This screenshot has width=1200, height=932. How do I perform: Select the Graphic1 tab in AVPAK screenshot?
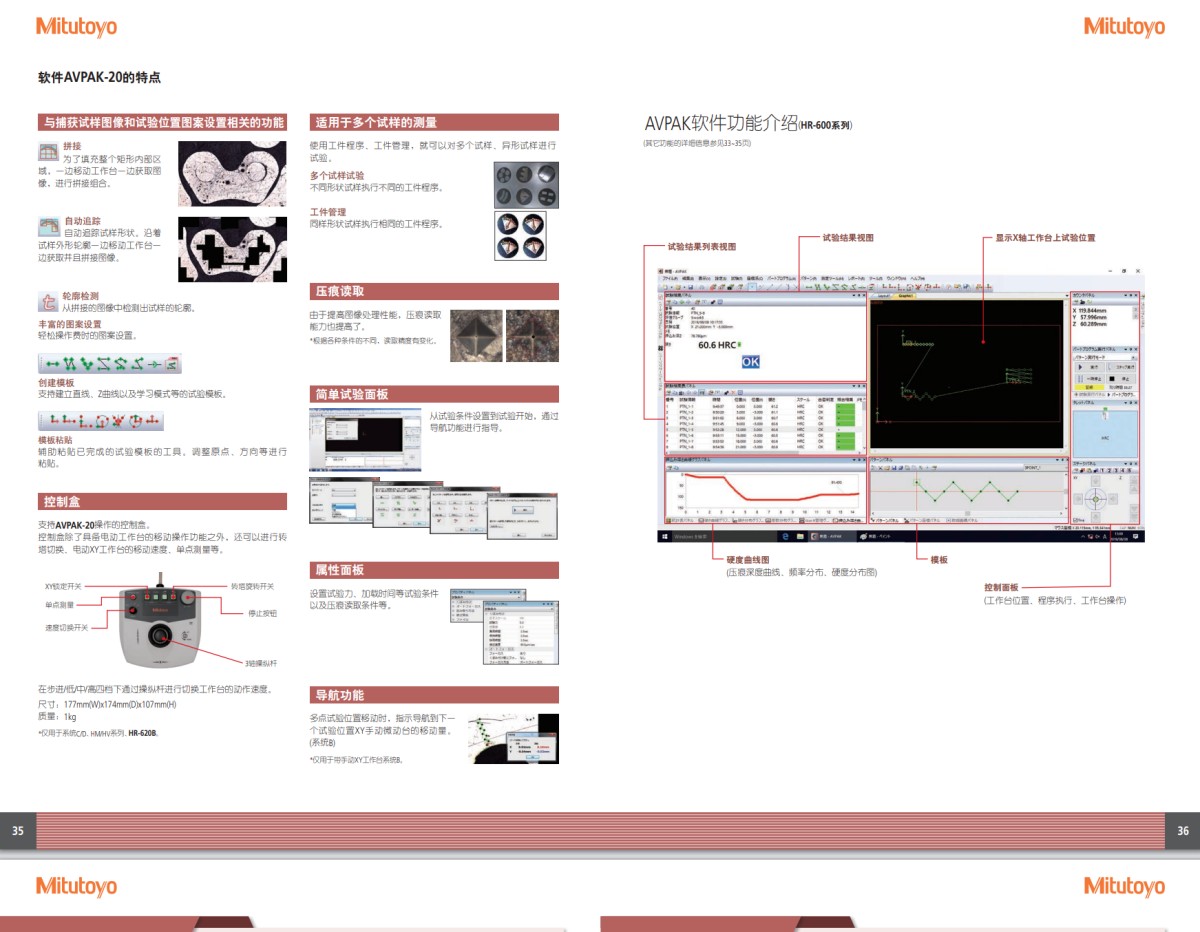[x=905, y=296]
